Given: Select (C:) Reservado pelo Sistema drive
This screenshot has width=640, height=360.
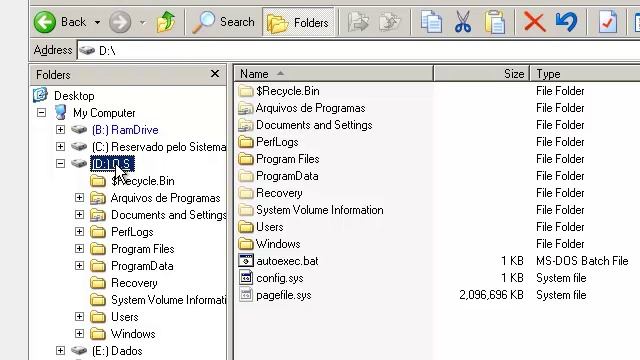Looking at the screenshot, I should 159,147.
